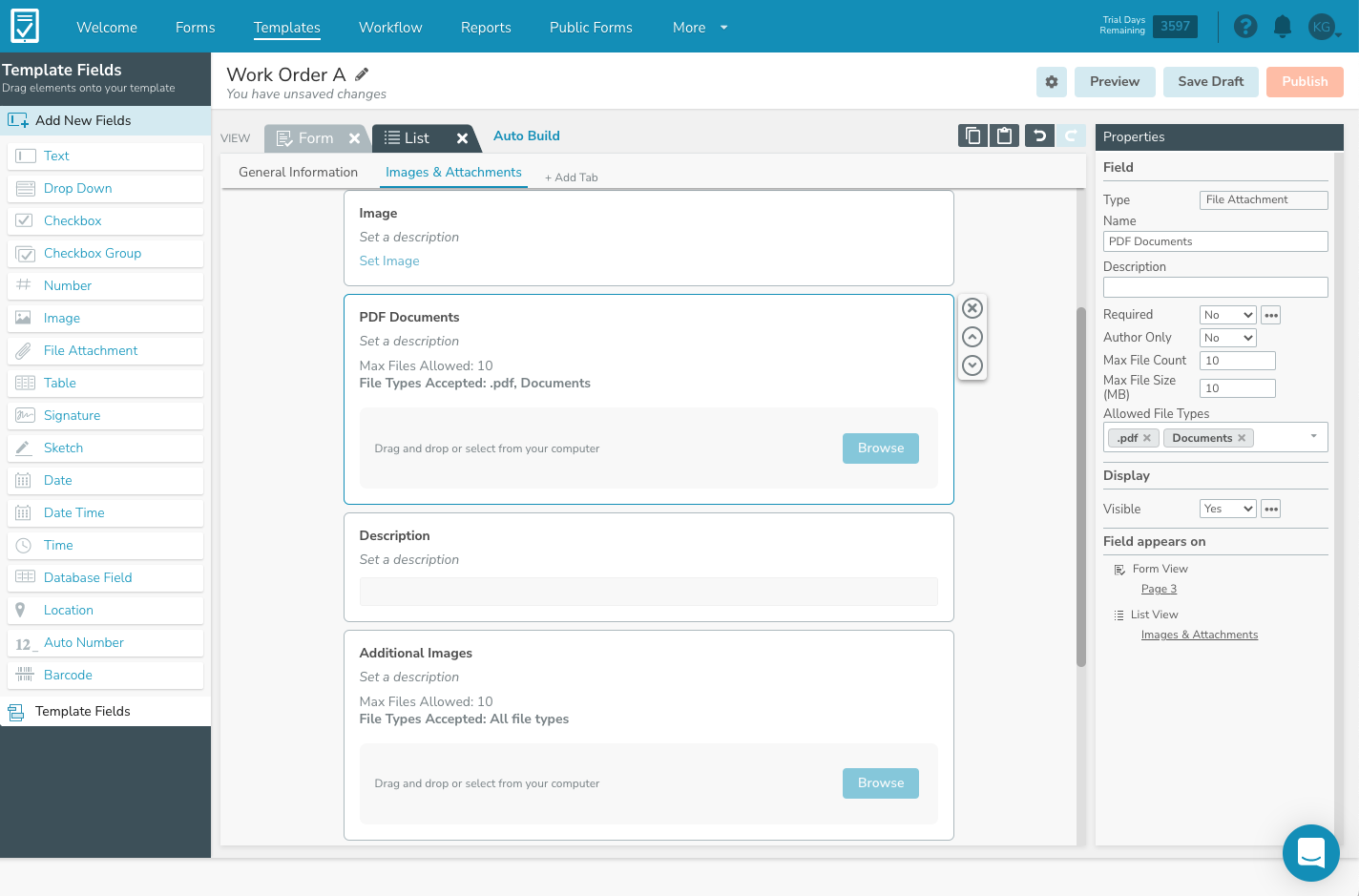Open Visible options ellipsis button
The image size is (1359, 896).
(1270, 510)
